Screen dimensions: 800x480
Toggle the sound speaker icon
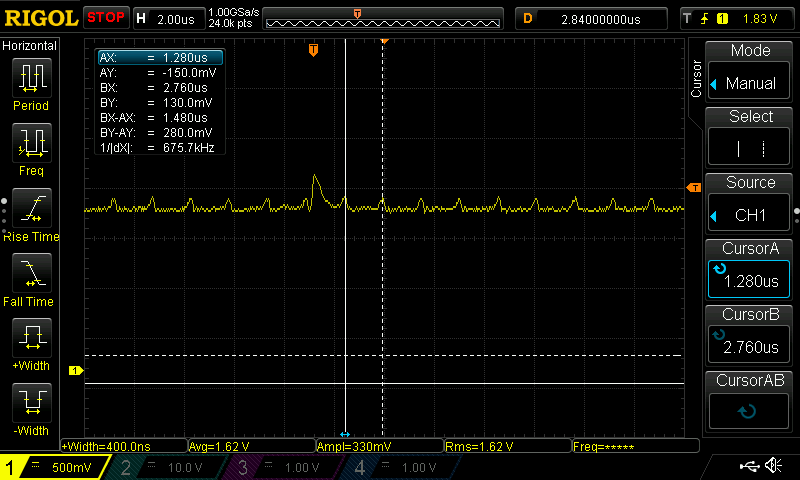(x=773, y=466)
